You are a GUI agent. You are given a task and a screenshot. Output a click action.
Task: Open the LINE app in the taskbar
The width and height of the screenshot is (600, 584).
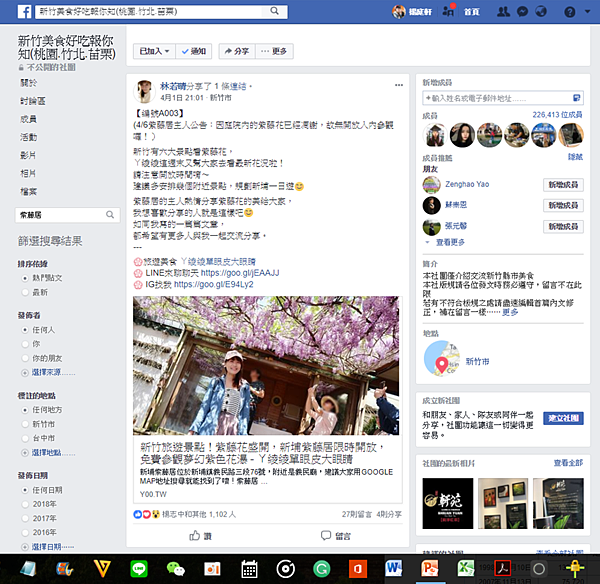139,569
